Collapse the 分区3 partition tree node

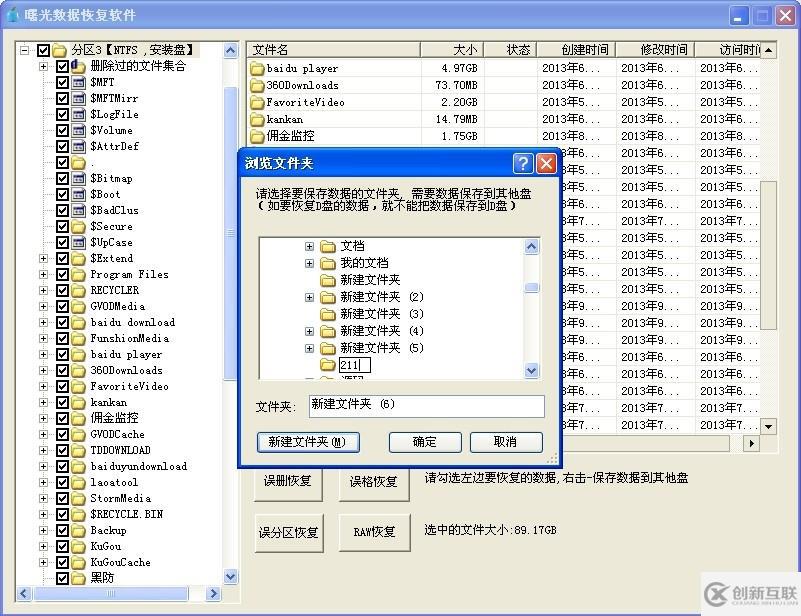click(25, 50)
